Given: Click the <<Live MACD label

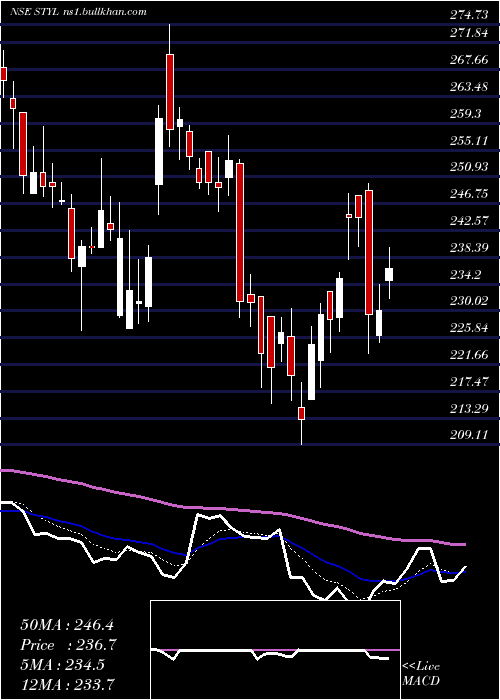Looking at the screenshot, I should pos(421,673).
